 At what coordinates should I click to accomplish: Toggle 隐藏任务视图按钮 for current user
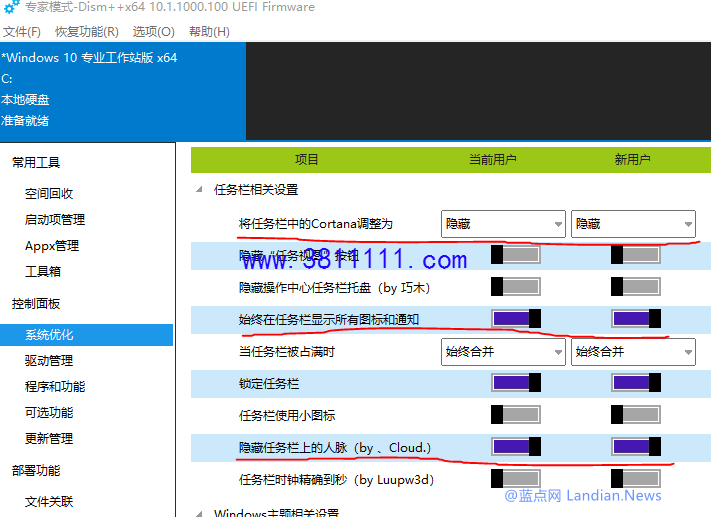coord(516,255)
